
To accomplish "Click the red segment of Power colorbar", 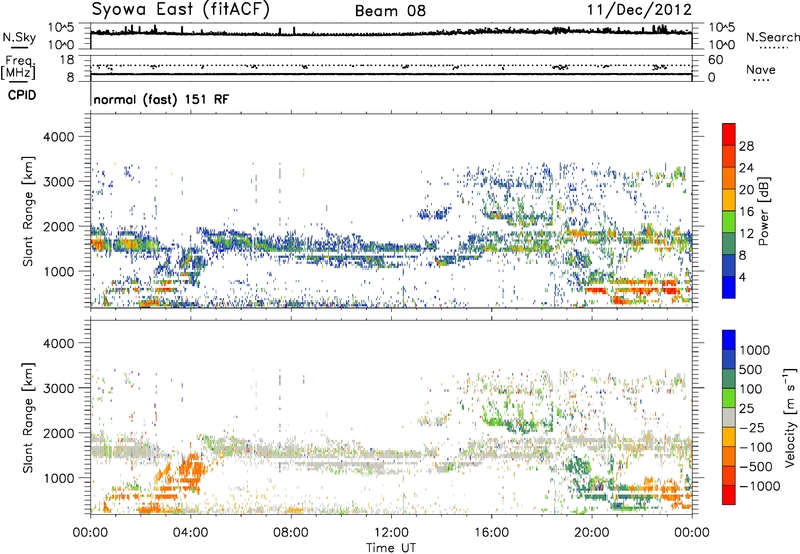I will point(729,134).
